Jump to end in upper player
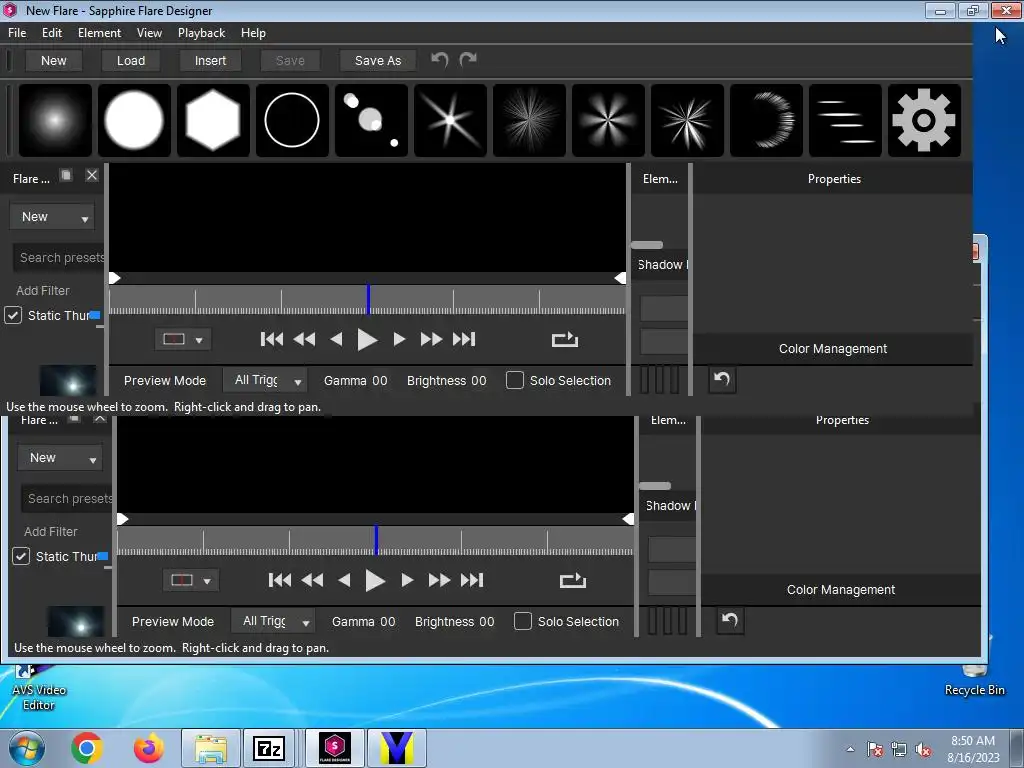Screen dimensions: 1024x768 [464, 339]
